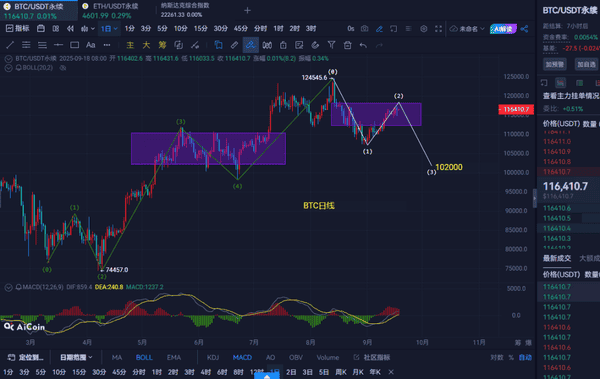Add a new chart tab
This screenshot has width=600, height=379.
click(247, 10)
